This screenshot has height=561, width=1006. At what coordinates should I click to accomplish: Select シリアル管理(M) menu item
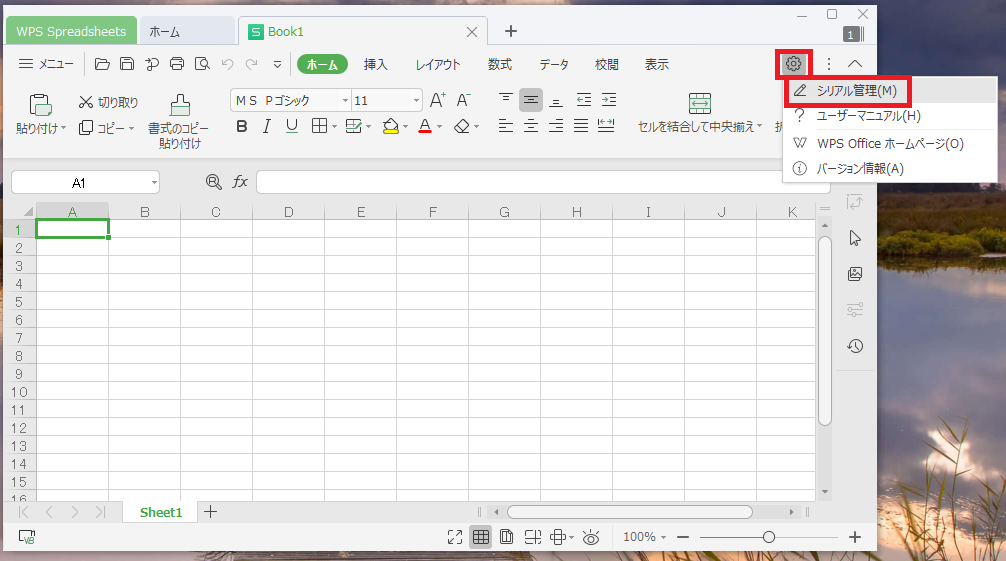pos(856,91)
